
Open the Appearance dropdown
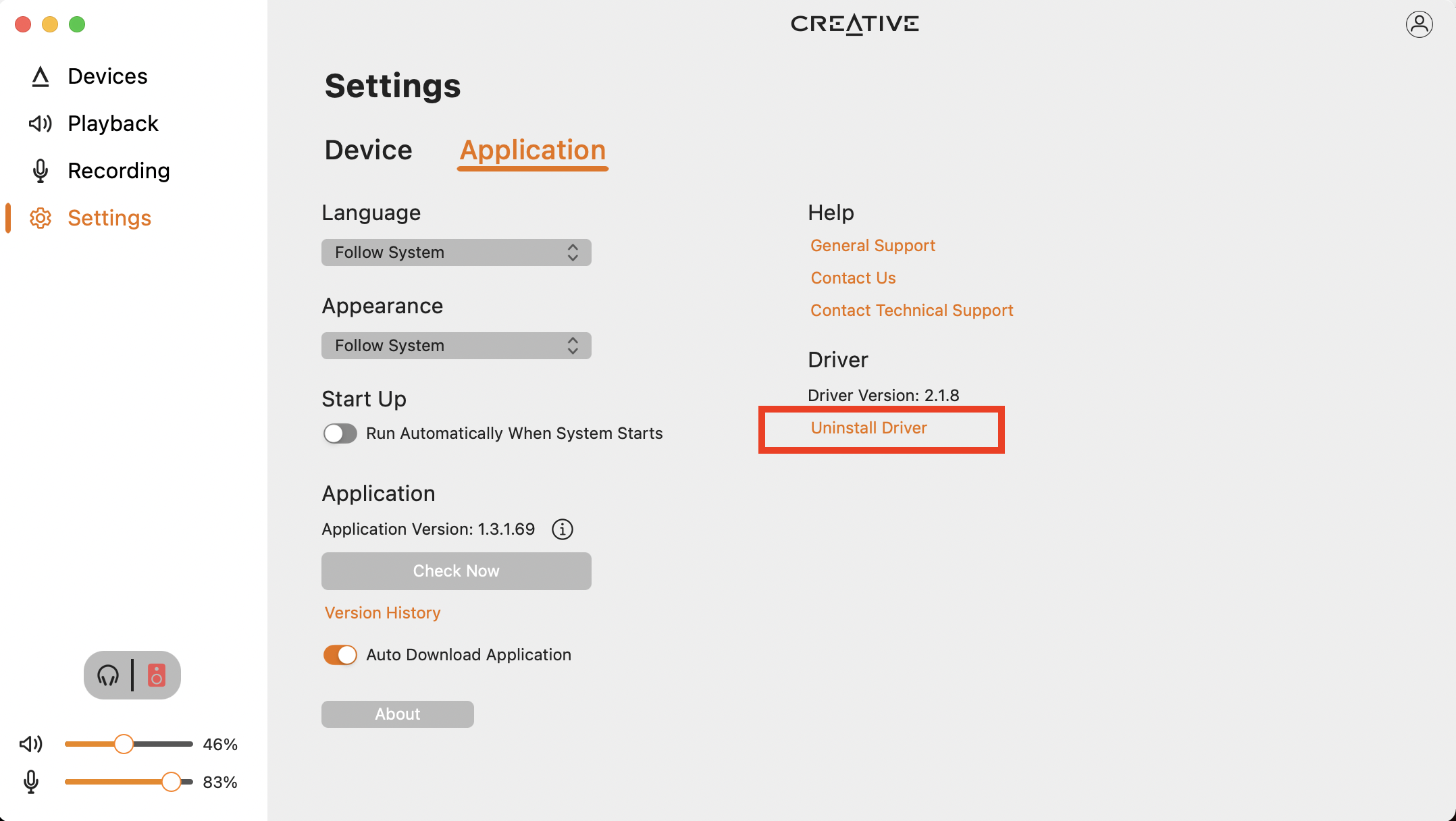[x=456, y=346]
